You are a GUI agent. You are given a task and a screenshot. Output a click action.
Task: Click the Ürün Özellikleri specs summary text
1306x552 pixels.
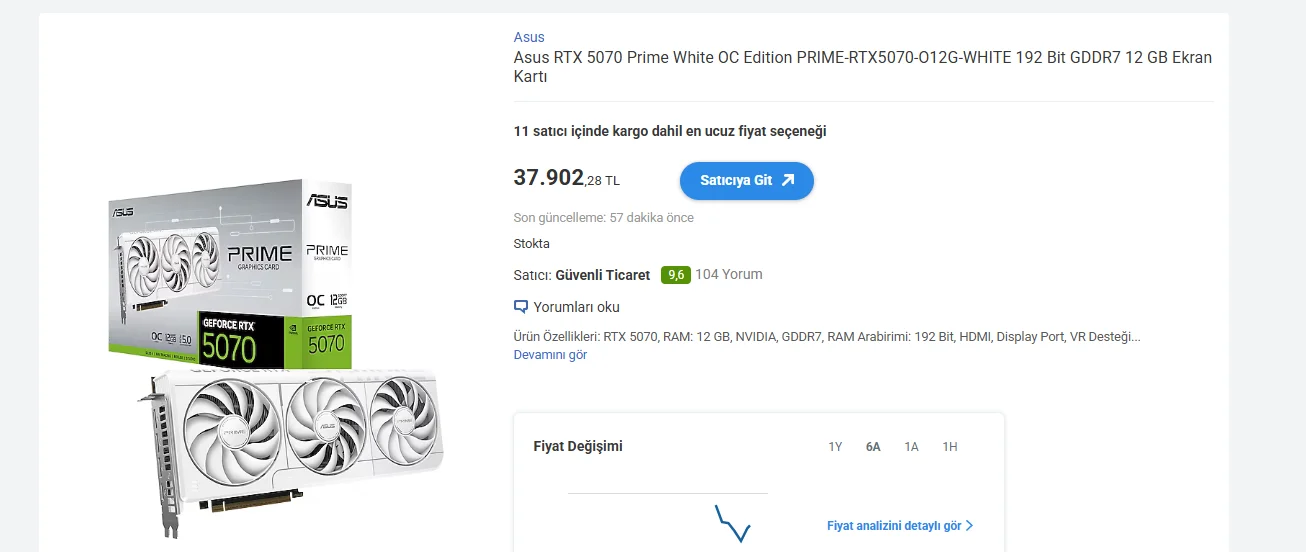coord(826,337)
